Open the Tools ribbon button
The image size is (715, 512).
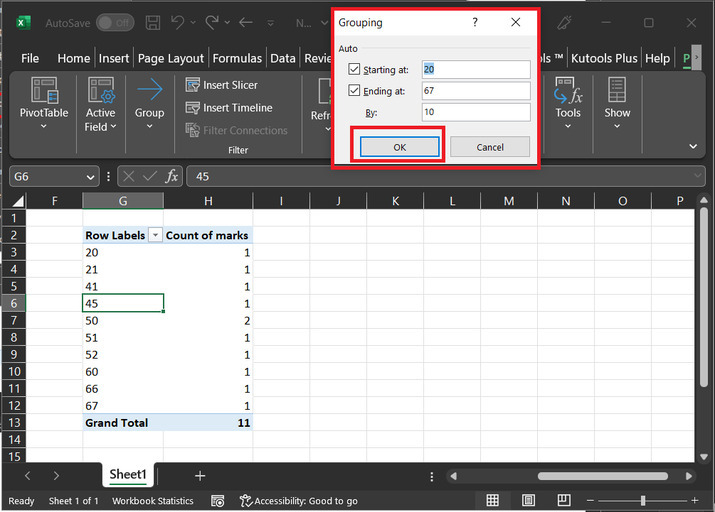pyautogui.click(x=568, y=103)
